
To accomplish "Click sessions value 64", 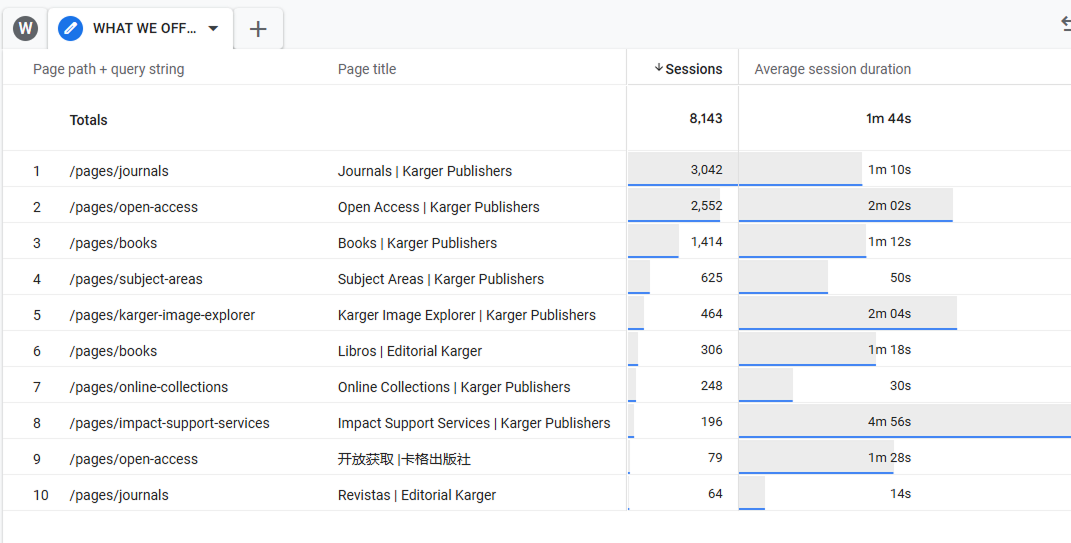I will [715, 493].
